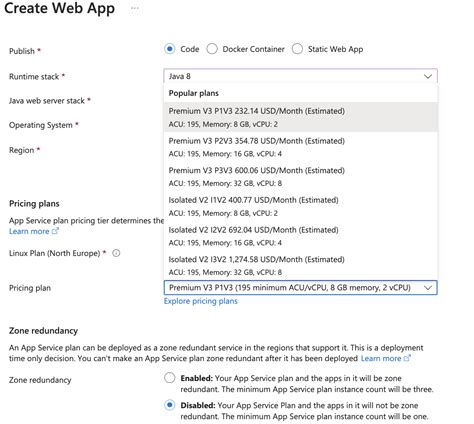Select the Docker Container publish option
Image resolution: width=474 pixels, height=424 pixels.
212,49
